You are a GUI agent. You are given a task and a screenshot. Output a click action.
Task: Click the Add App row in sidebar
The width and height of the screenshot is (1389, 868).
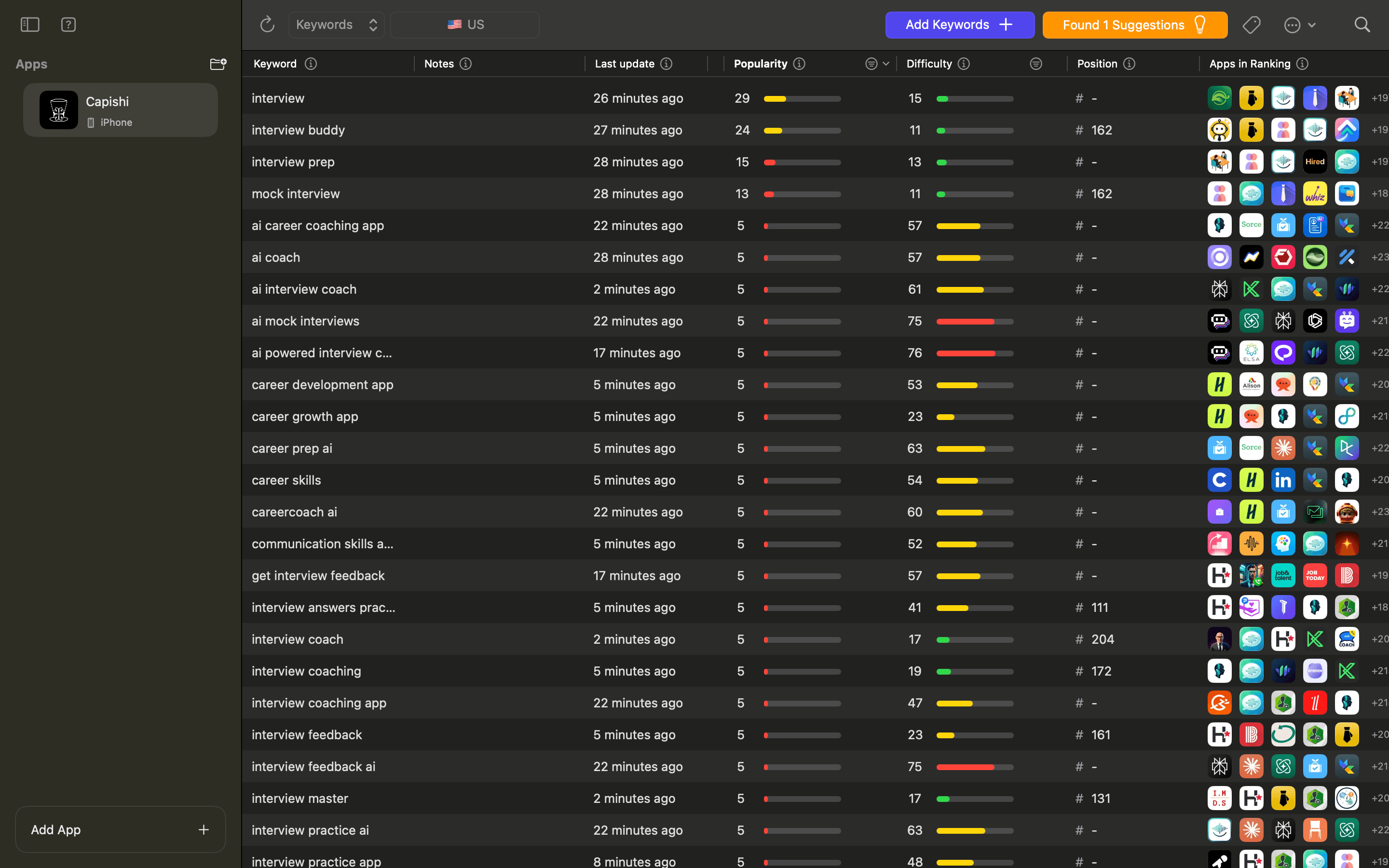tap(120, 829)
